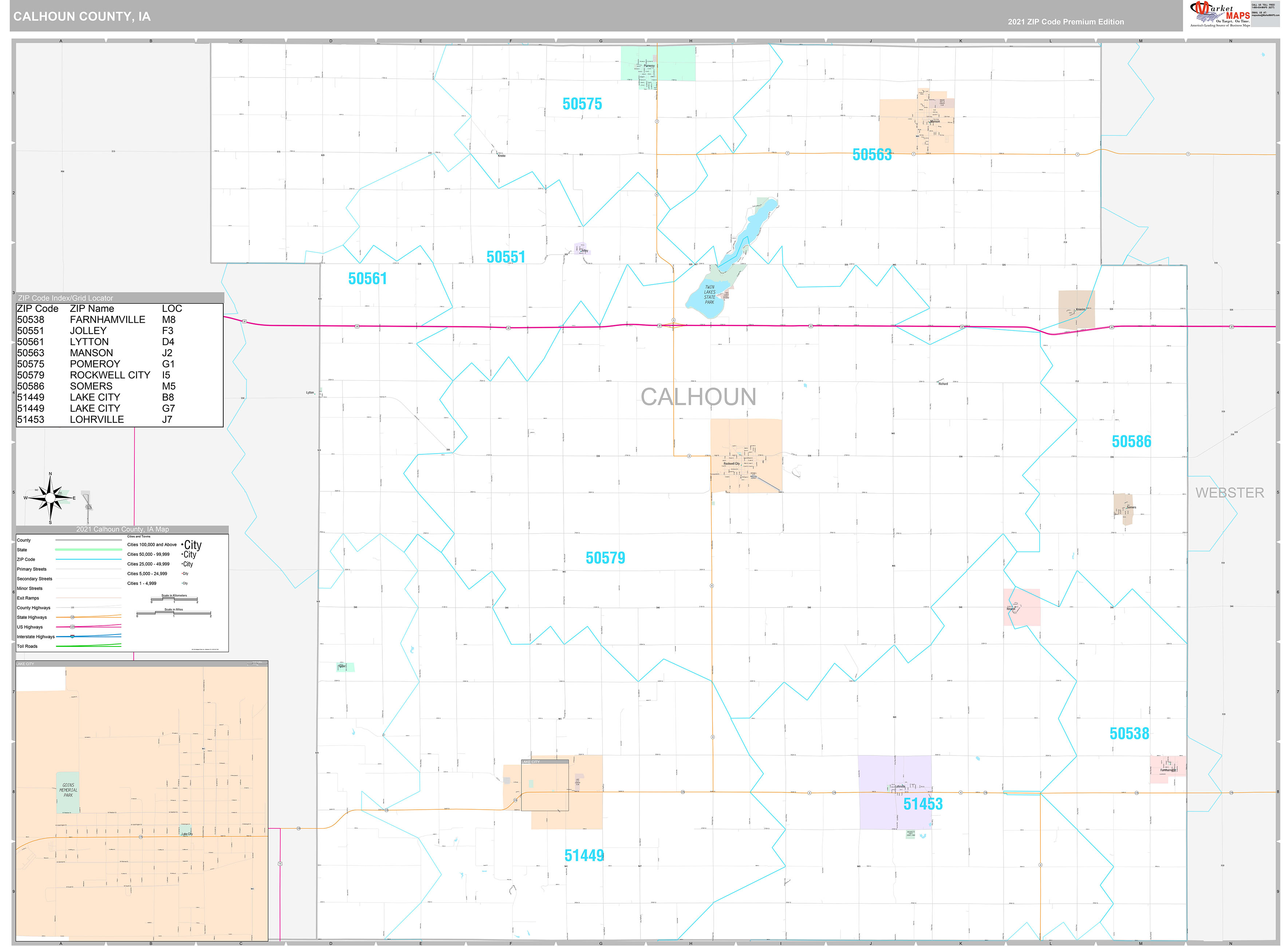Screen dimensions: 1288x947
Task: Click the 2021 Calhoun County legend header
Action: [x=122, y=529]
